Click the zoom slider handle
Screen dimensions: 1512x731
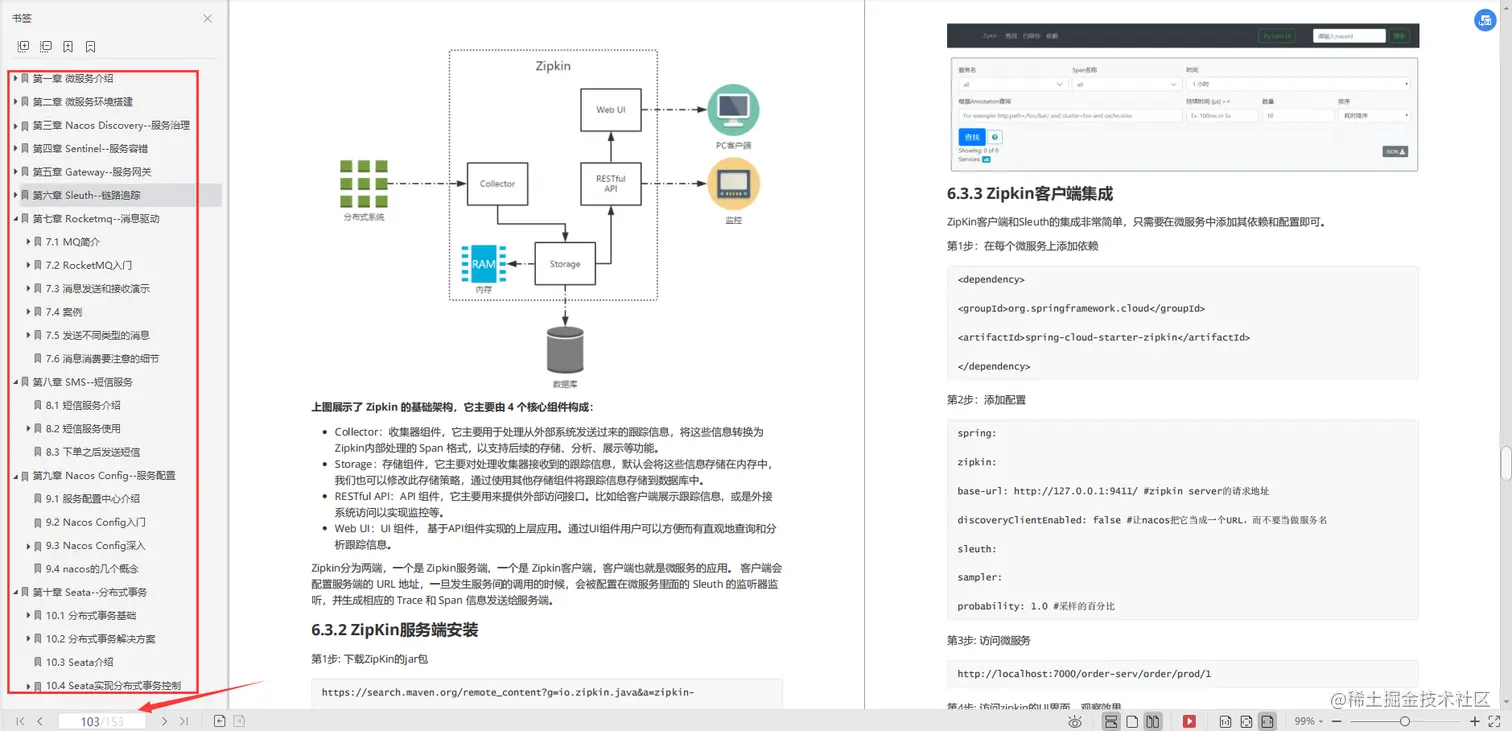(1405, 721)
